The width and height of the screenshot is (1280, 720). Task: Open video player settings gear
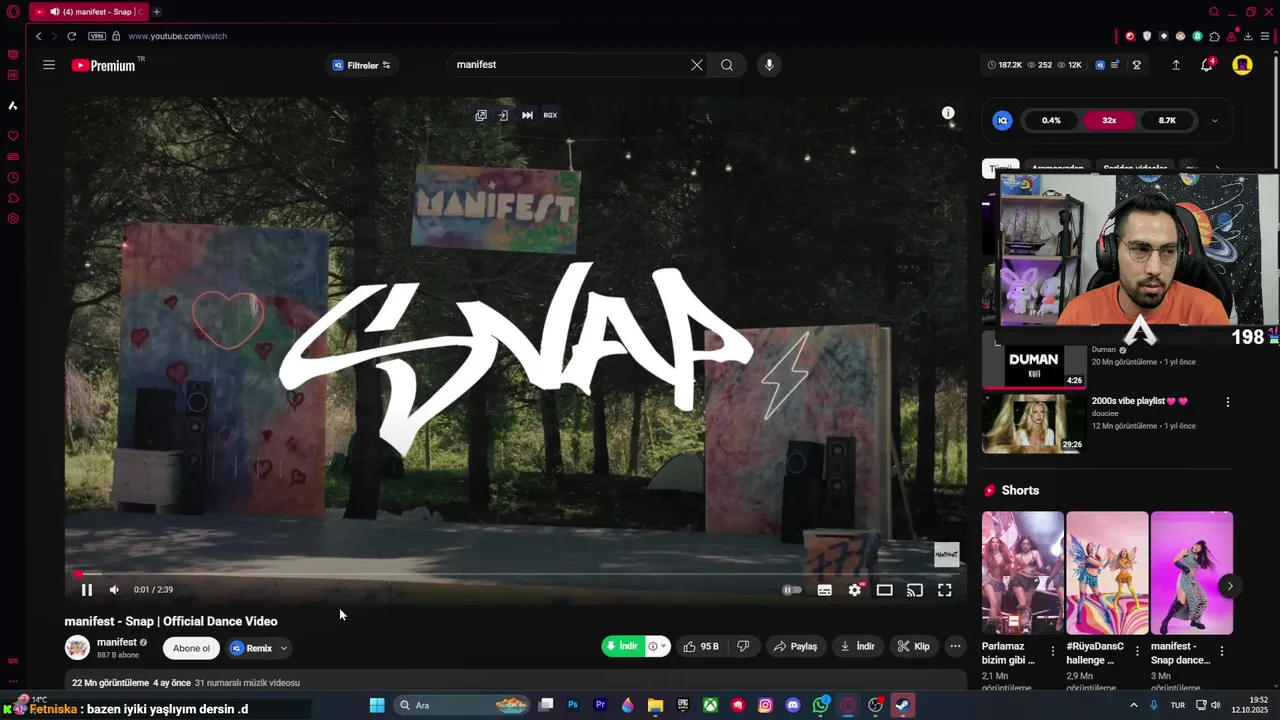[x=855, y=590]
